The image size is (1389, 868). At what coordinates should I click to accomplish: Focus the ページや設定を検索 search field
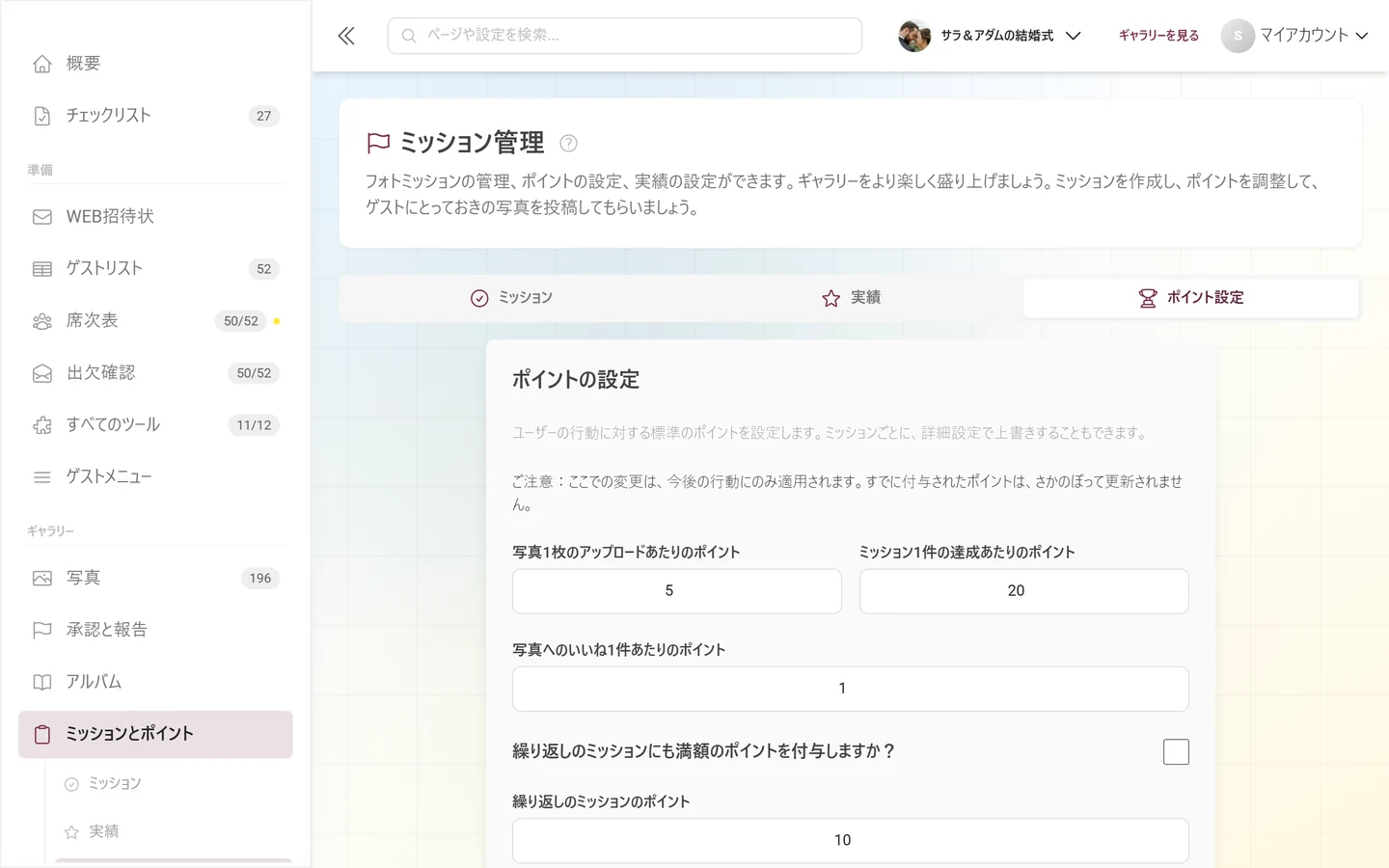tap(625, 36)
